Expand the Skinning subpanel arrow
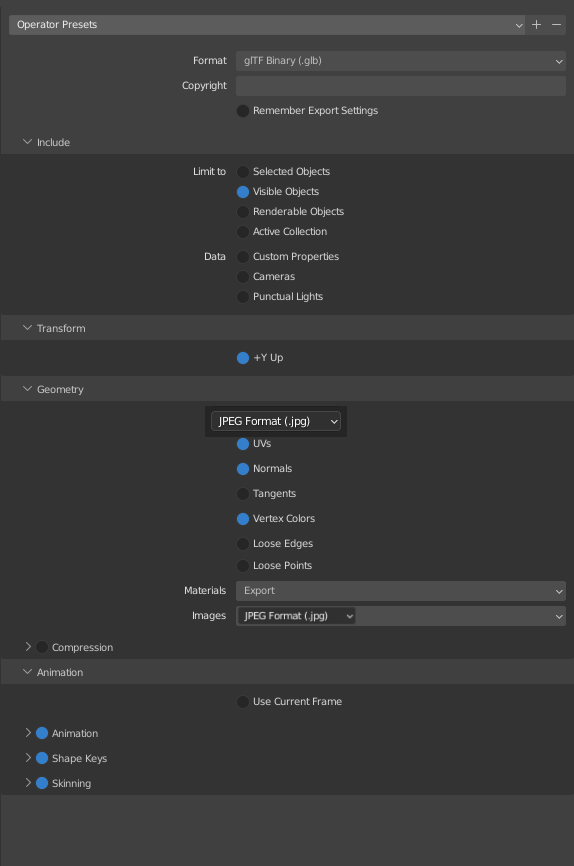 [28, 783]
